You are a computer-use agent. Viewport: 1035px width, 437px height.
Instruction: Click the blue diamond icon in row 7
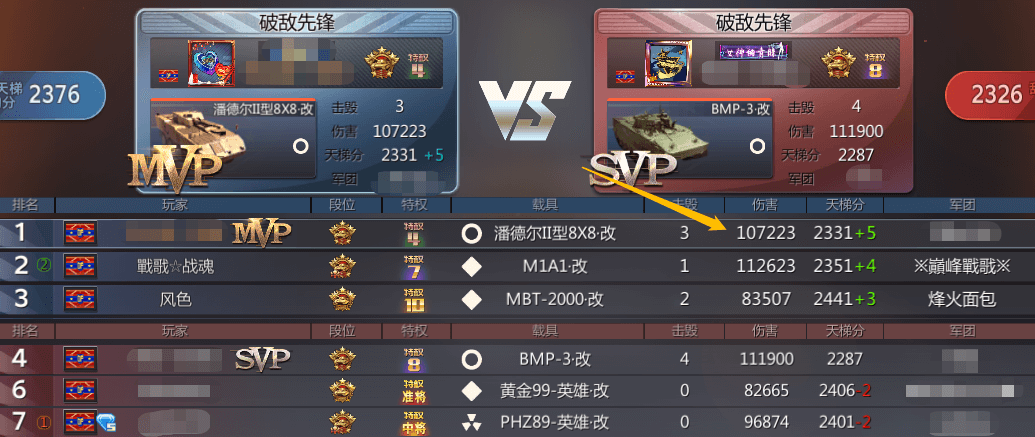(x=106, y=422)
